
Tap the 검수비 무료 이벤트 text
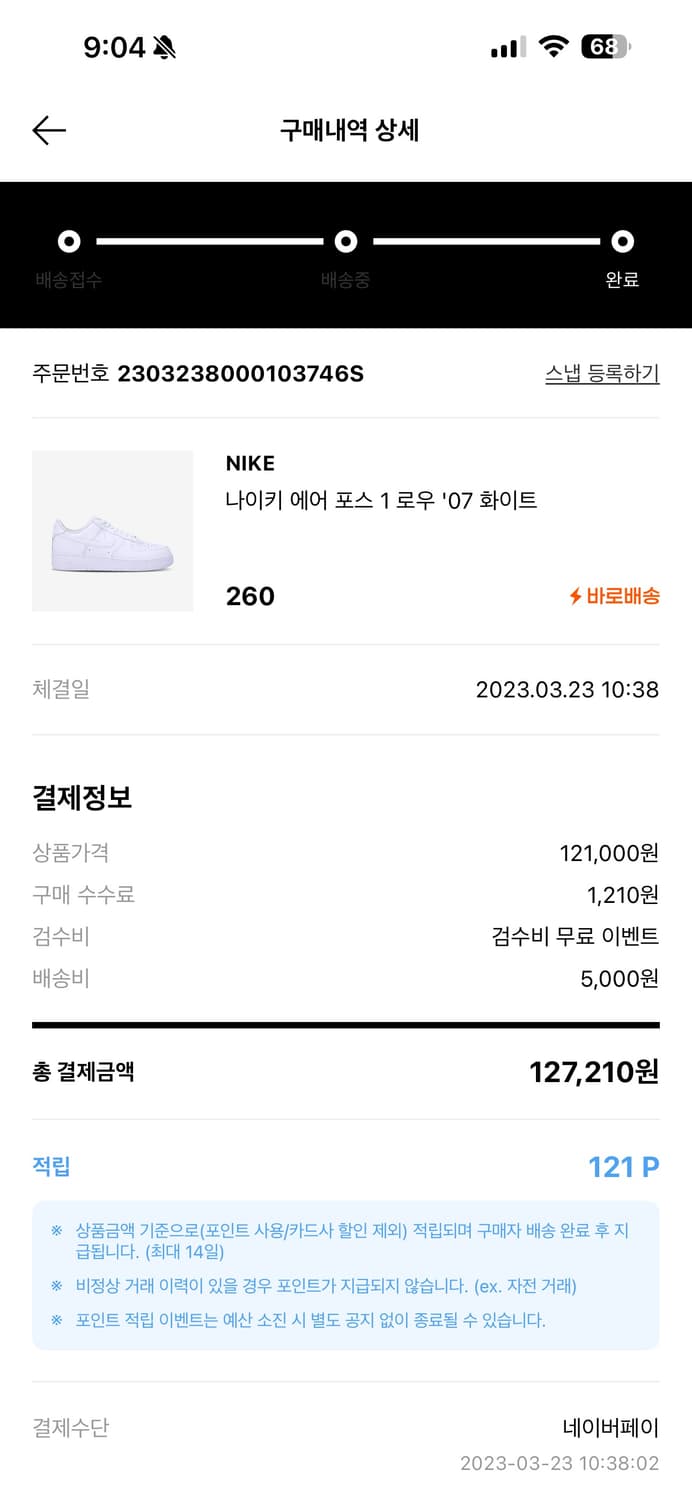pyautogui.click(x=575, y=937)
